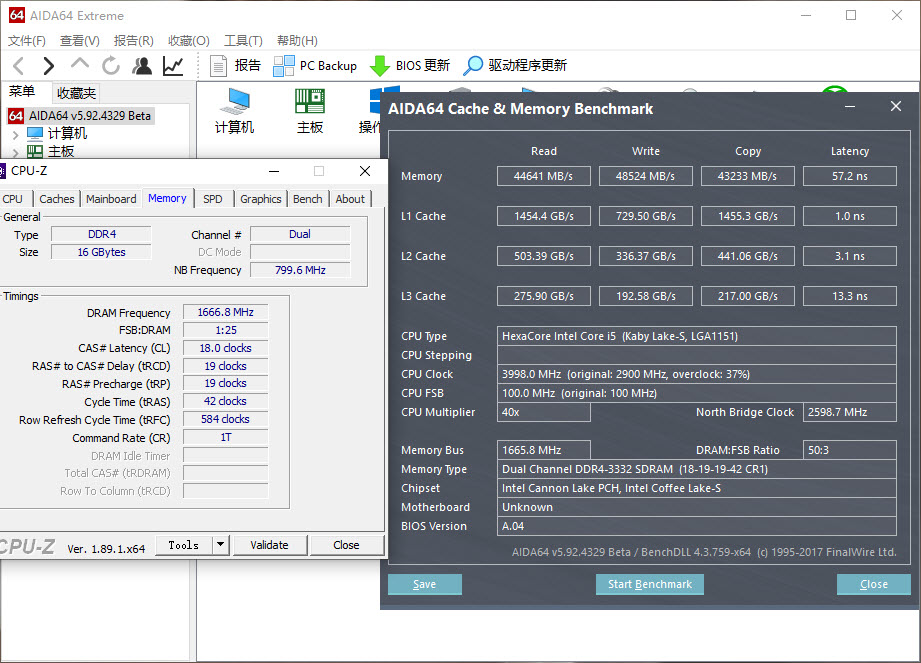Screen dimensions: 921x663
Task: Click the forward navigation arrow
Action: pyautogui.click(x=48, y=66)
